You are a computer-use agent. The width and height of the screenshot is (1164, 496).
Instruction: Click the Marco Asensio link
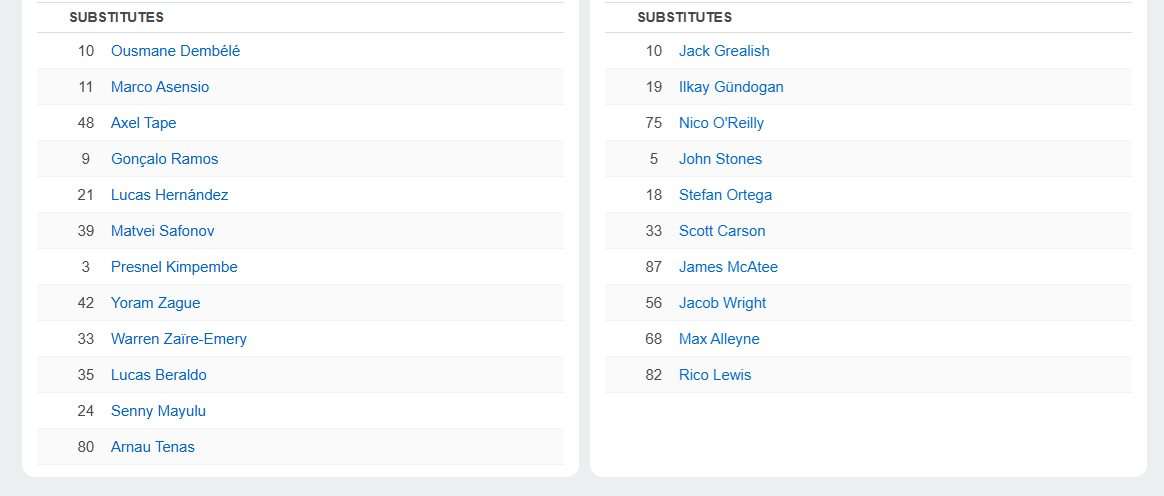tap(160, 87)
